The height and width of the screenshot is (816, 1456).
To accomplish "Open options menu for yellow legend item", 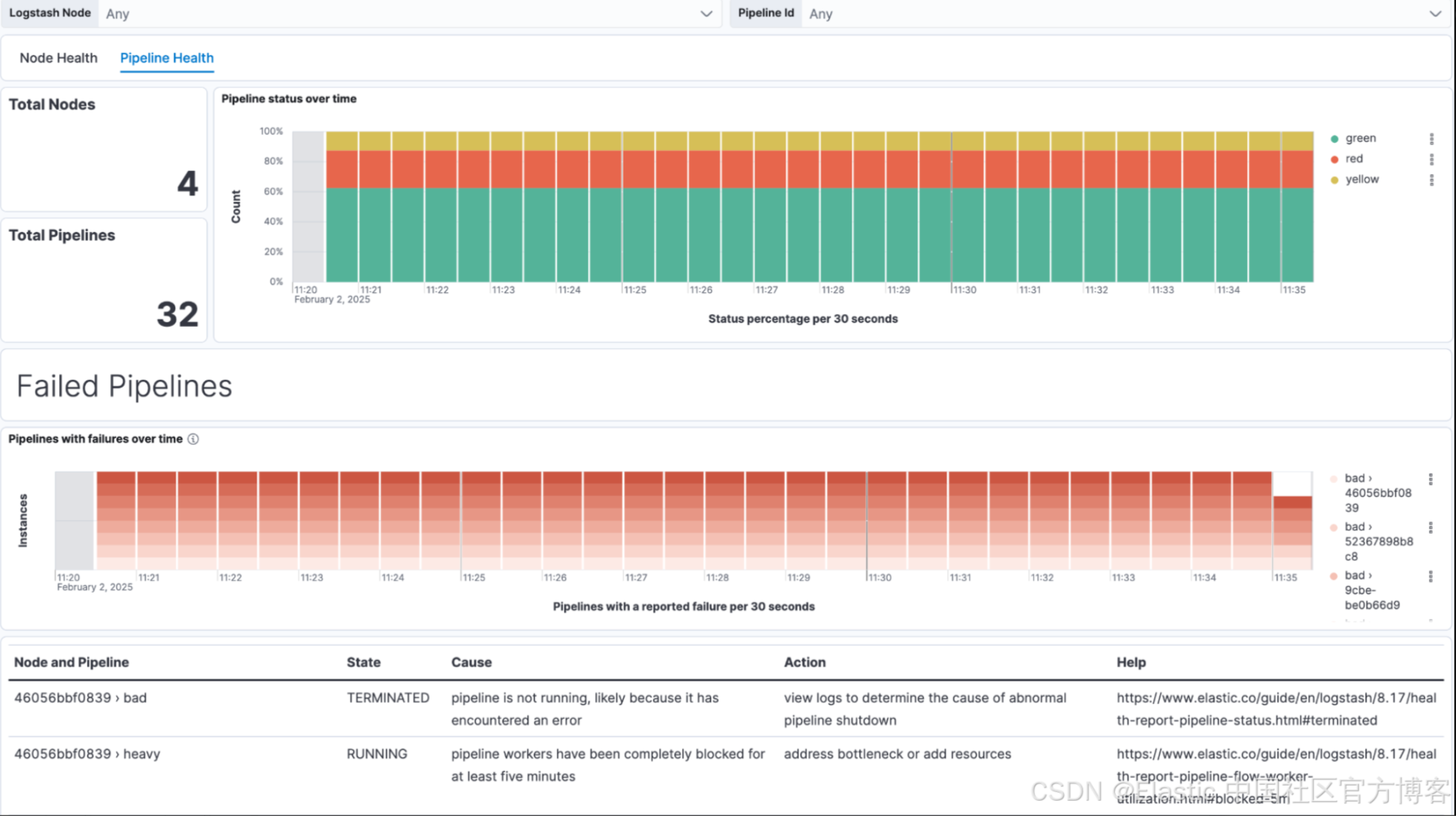I will click(x=1431, y=180).
